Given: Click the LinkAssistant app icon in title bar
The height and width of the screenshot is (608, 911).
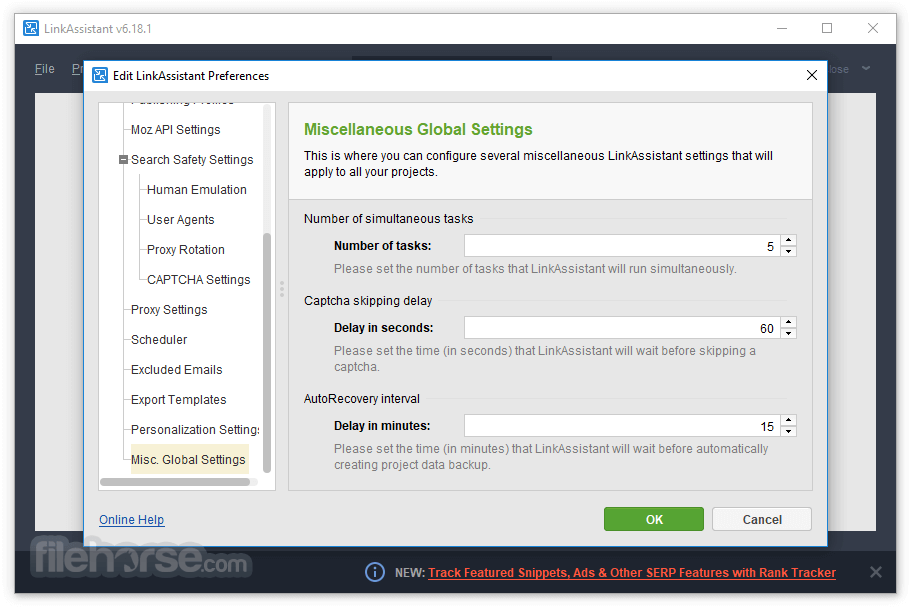Looking at the screenshot, I should 31,28.
